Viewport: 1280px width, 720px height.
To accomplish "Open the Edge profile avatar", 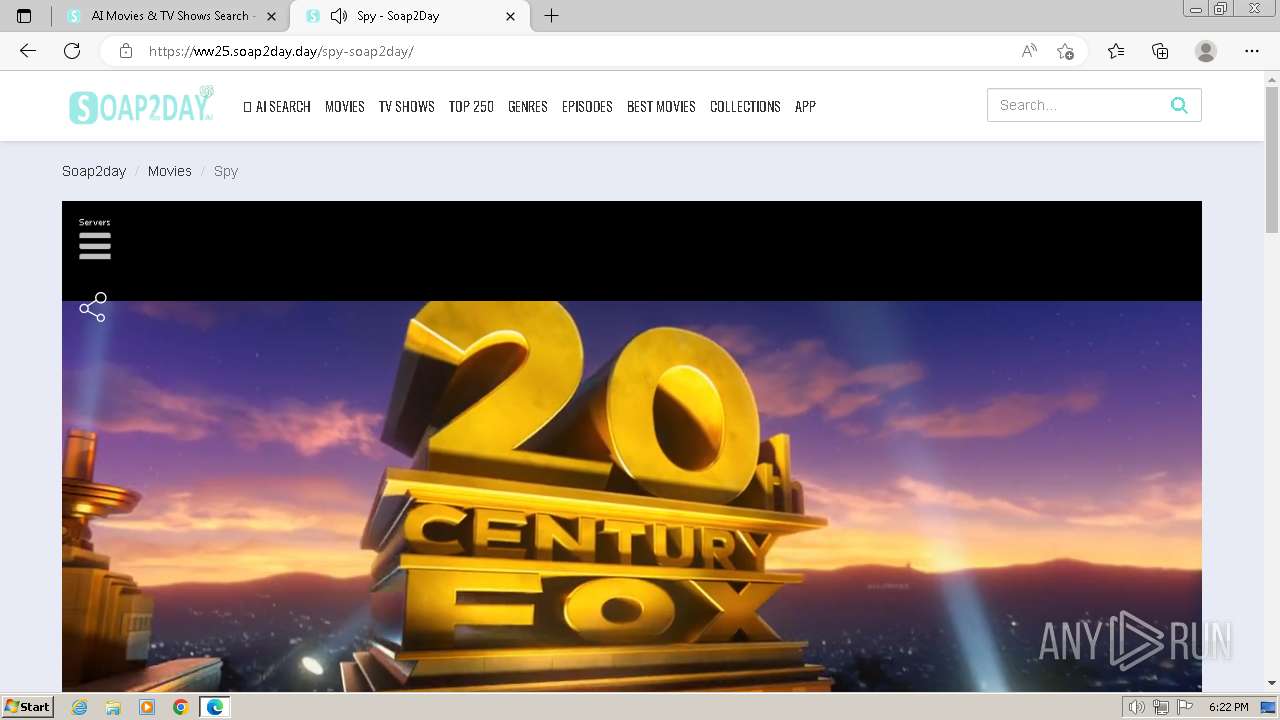I will pyautogui.click(x=1206, y=51).
